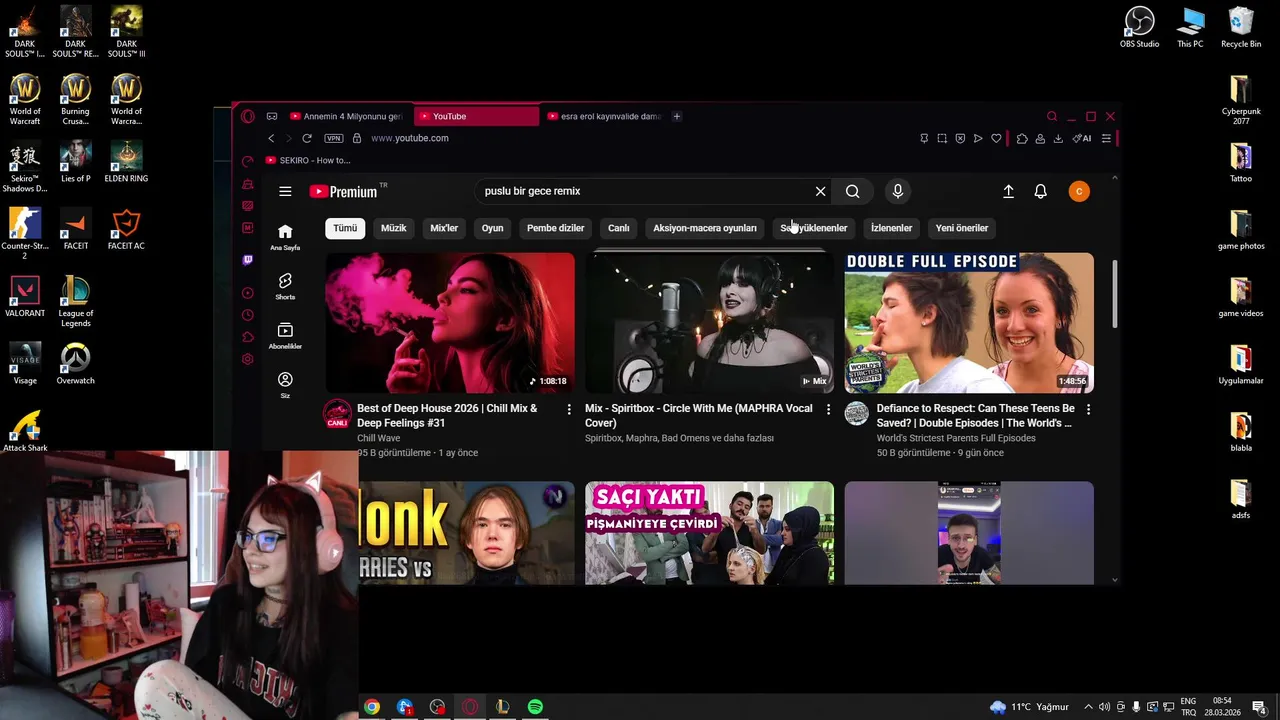Image resolution: width=1280 pixels, height=720 pixels.
Task: Go back in browser history
Action: pos(271,138)
